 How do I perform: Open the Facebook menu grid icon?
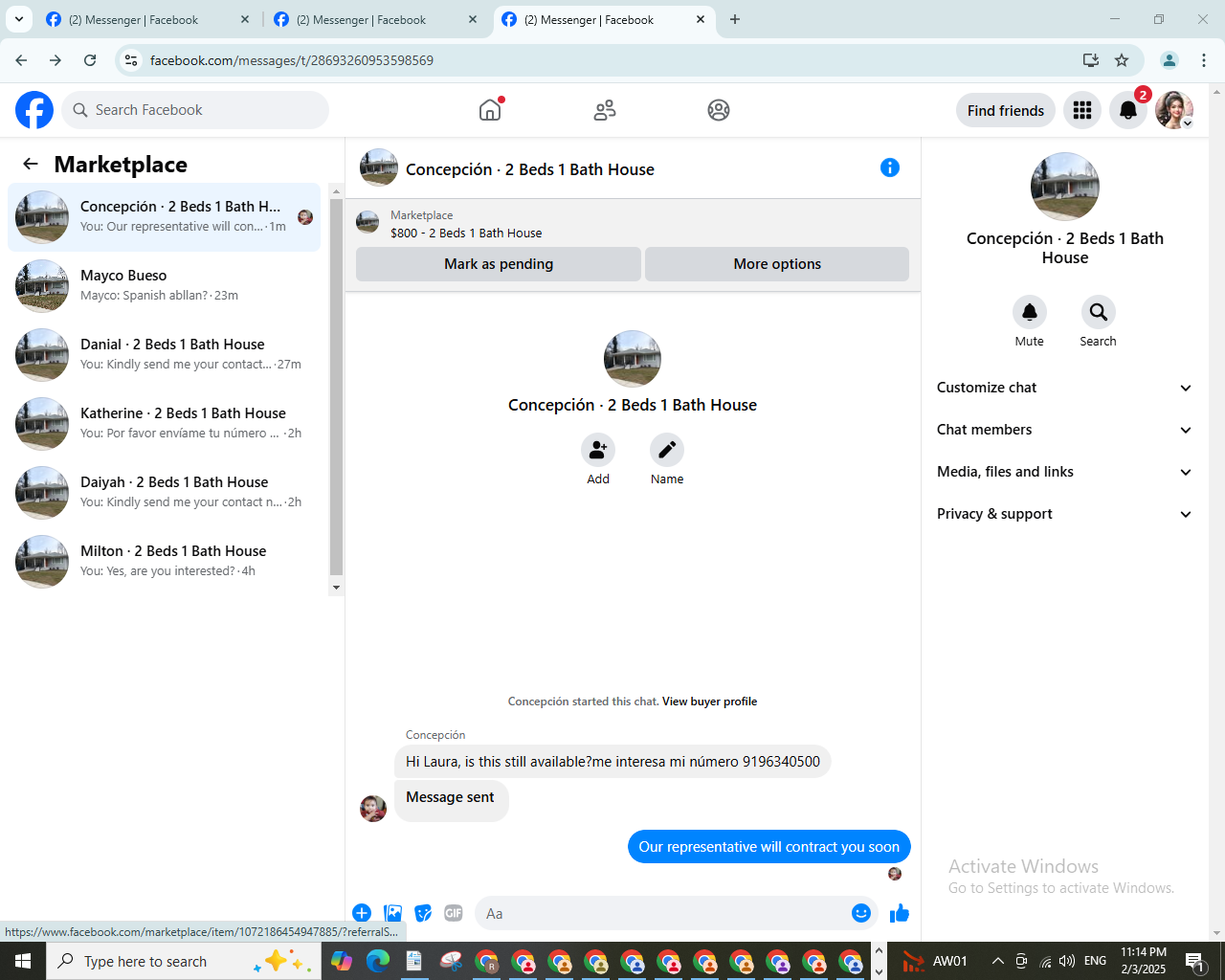coord(1082,110)
